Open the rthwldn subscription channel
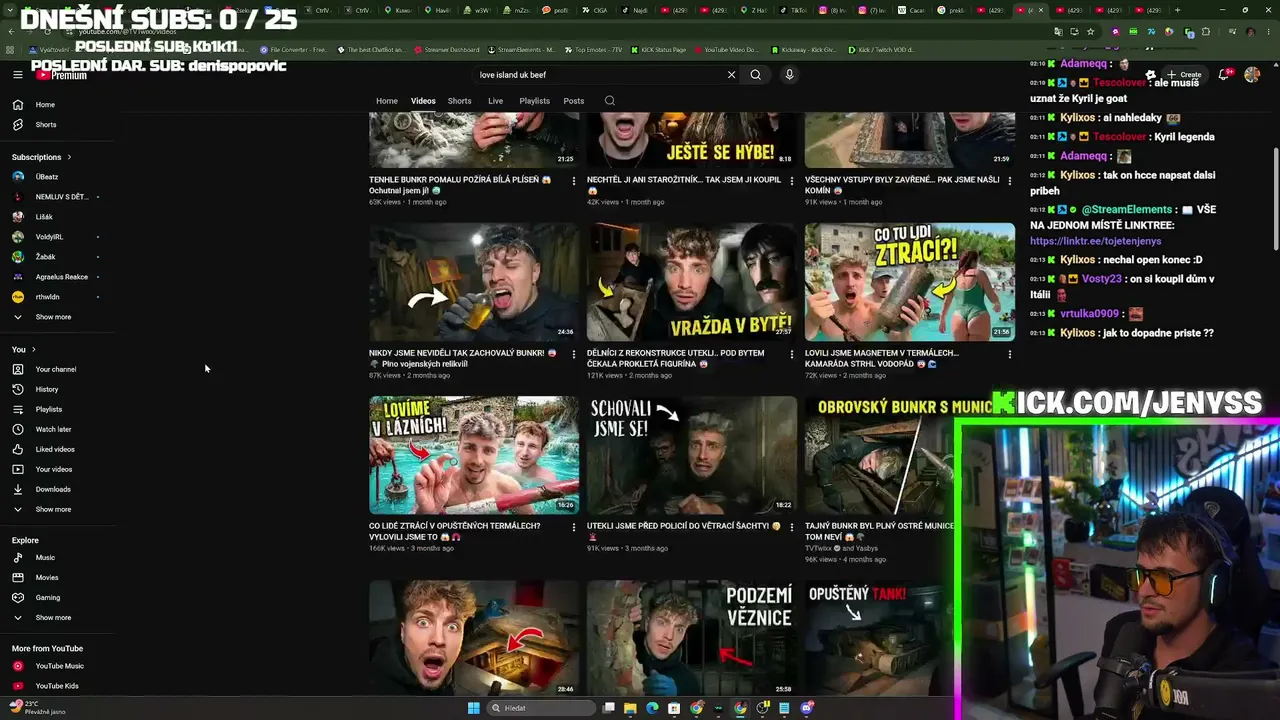 click(47, 297)
